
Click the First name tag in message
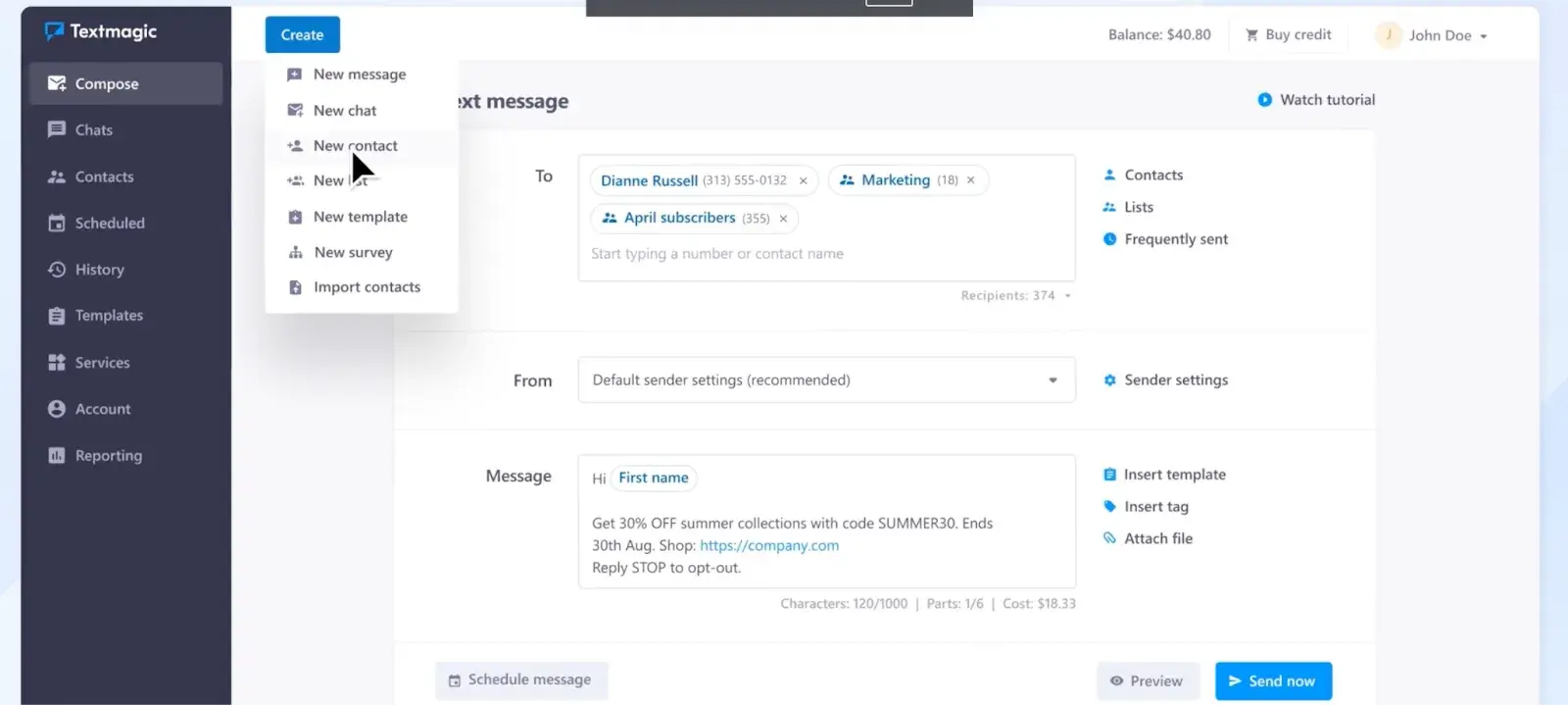tap(654, 478)
